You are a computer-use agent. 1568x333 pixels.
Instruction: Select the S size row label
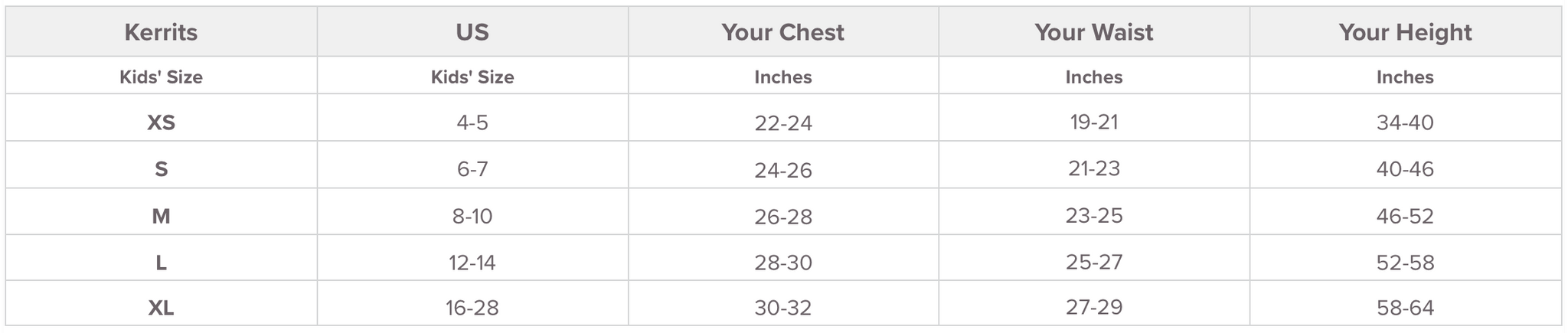[x=161, y=169]
